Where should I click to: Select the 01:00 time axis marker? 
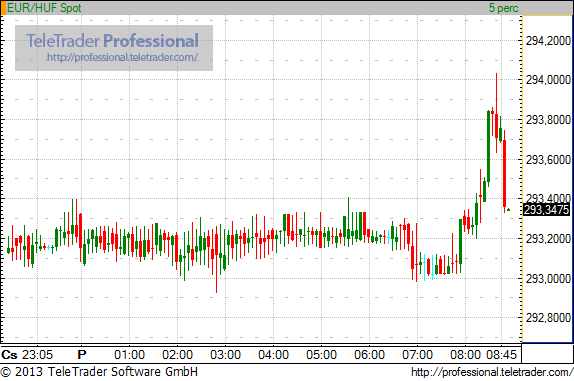pos(129,355)
